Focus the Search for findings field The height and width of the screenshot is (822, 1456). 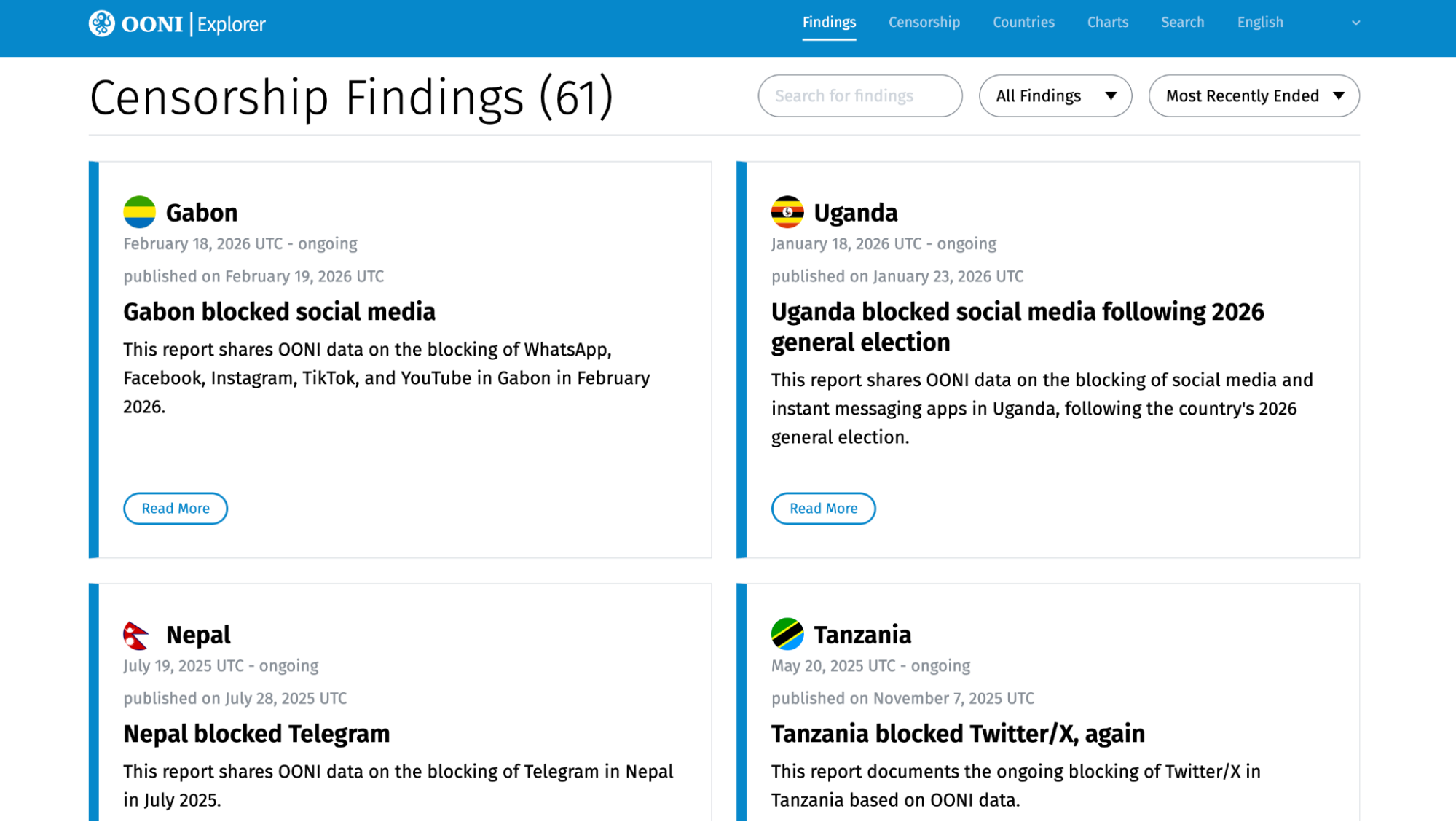[859, 95]
